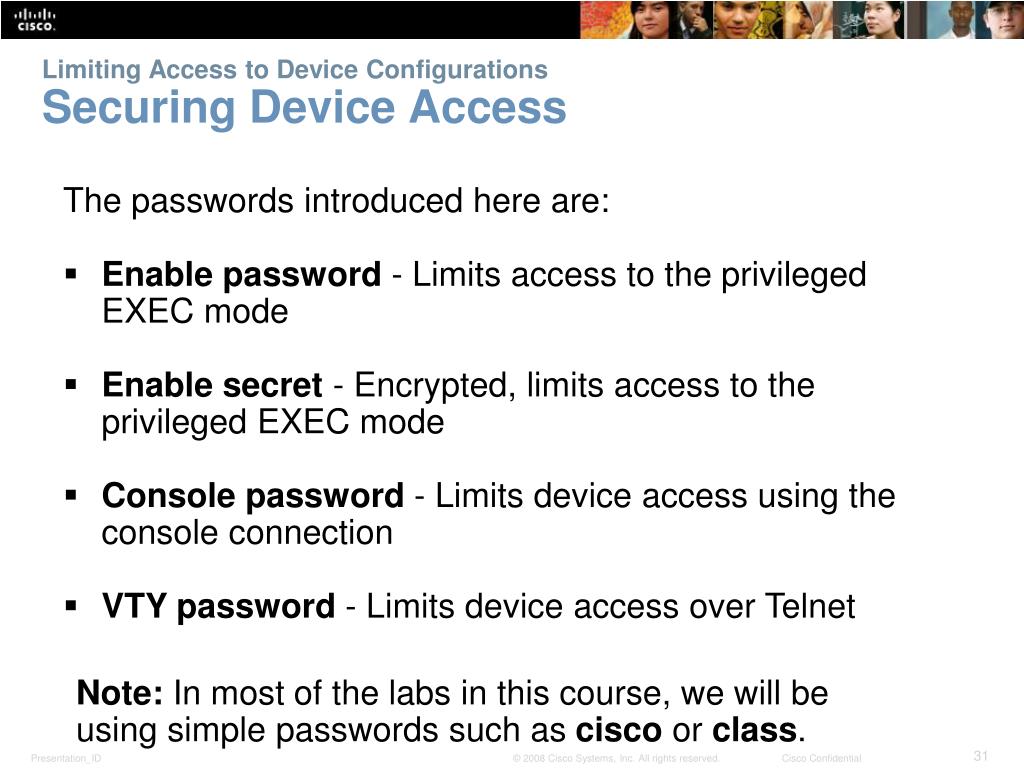Click the bold VTY password term
This screenshot has height=768, width=1024.
tap(218, 607)
